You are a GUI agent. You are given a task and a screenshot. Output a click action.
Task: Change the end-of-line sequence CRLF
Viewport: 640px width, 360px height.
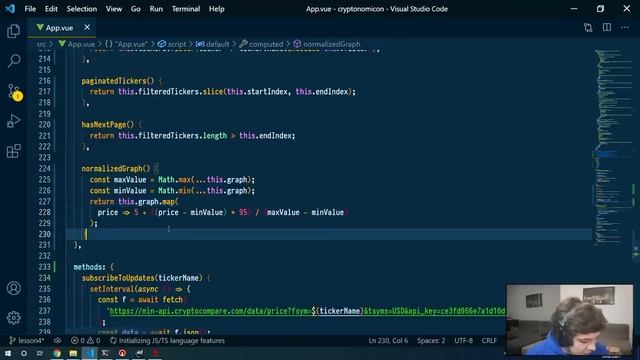pos(489,340)
